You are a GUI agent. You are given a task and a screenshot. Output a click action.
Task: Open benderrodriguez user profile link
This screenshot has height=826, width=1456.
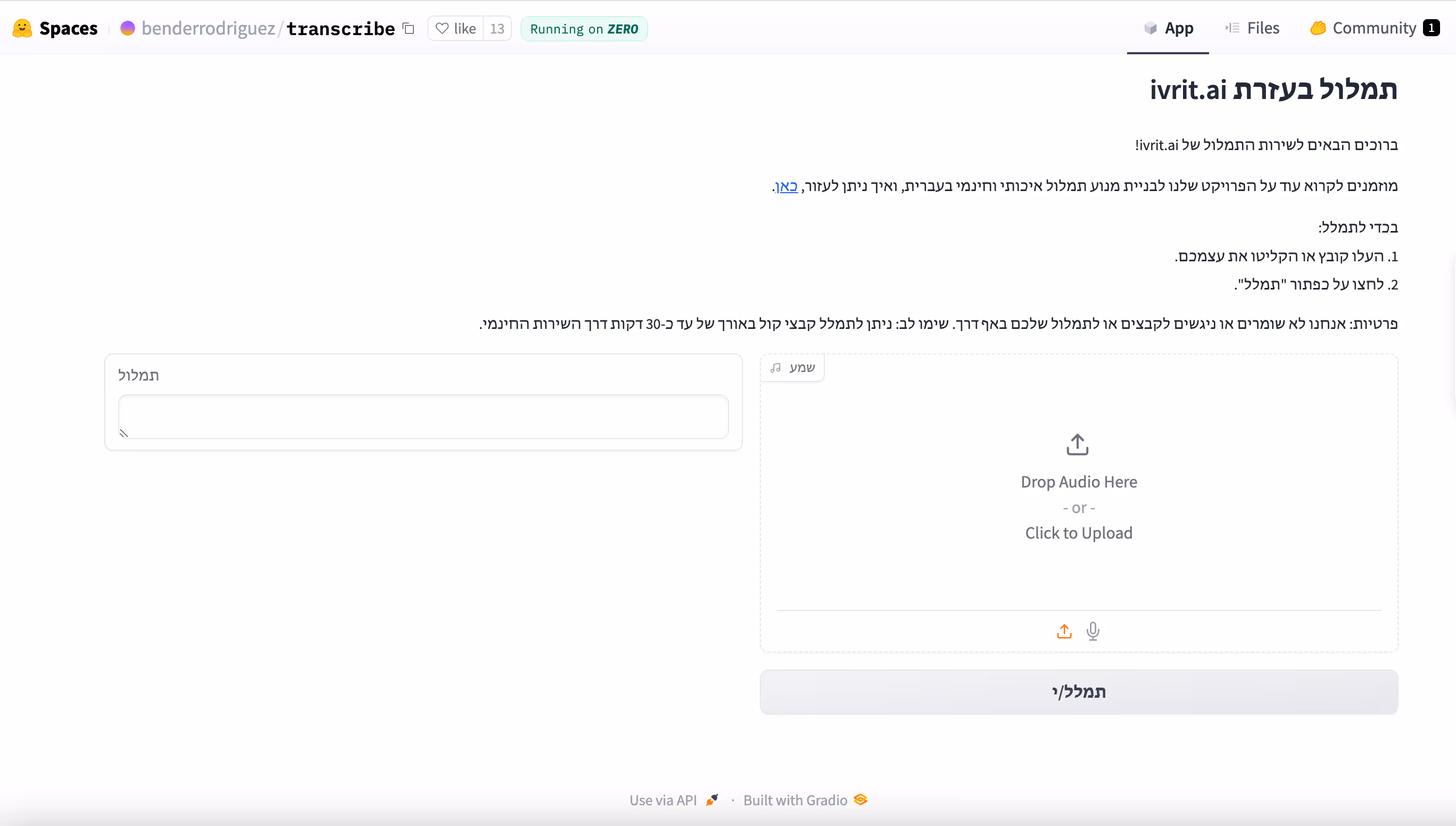208,28
